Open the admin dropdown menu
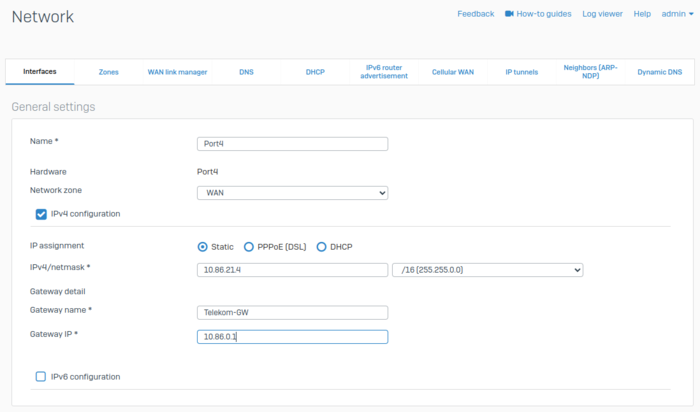The height and width of the screenshot is (412, 700). [677, 14]
